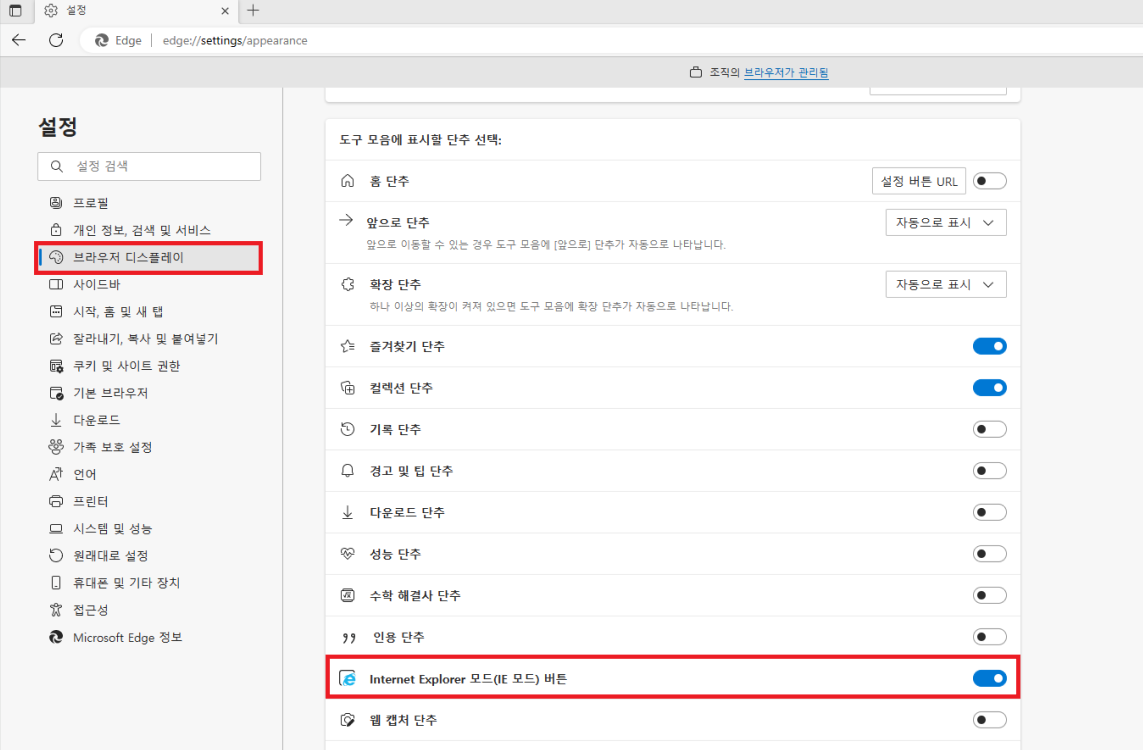Open the 프로필 settings section
The height and width of the screenshot is (750, 1143).
(x=90, y=203)
